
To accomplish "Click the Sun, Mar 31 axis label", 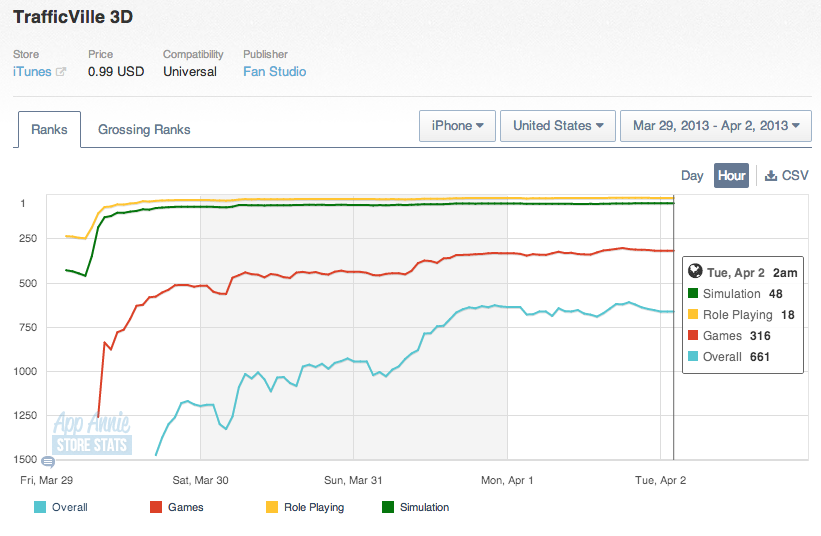I will 353,480.
